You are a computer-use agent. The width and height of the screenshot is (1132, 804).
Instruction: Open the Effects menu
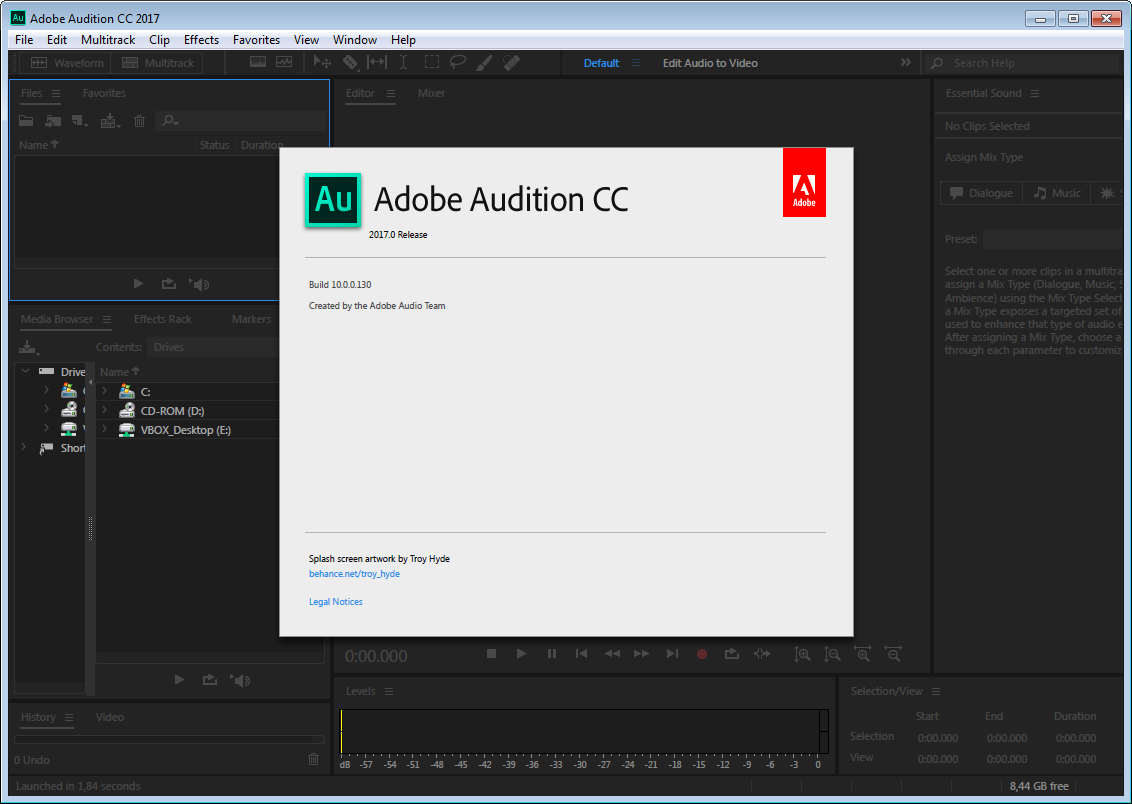(201, 40)
